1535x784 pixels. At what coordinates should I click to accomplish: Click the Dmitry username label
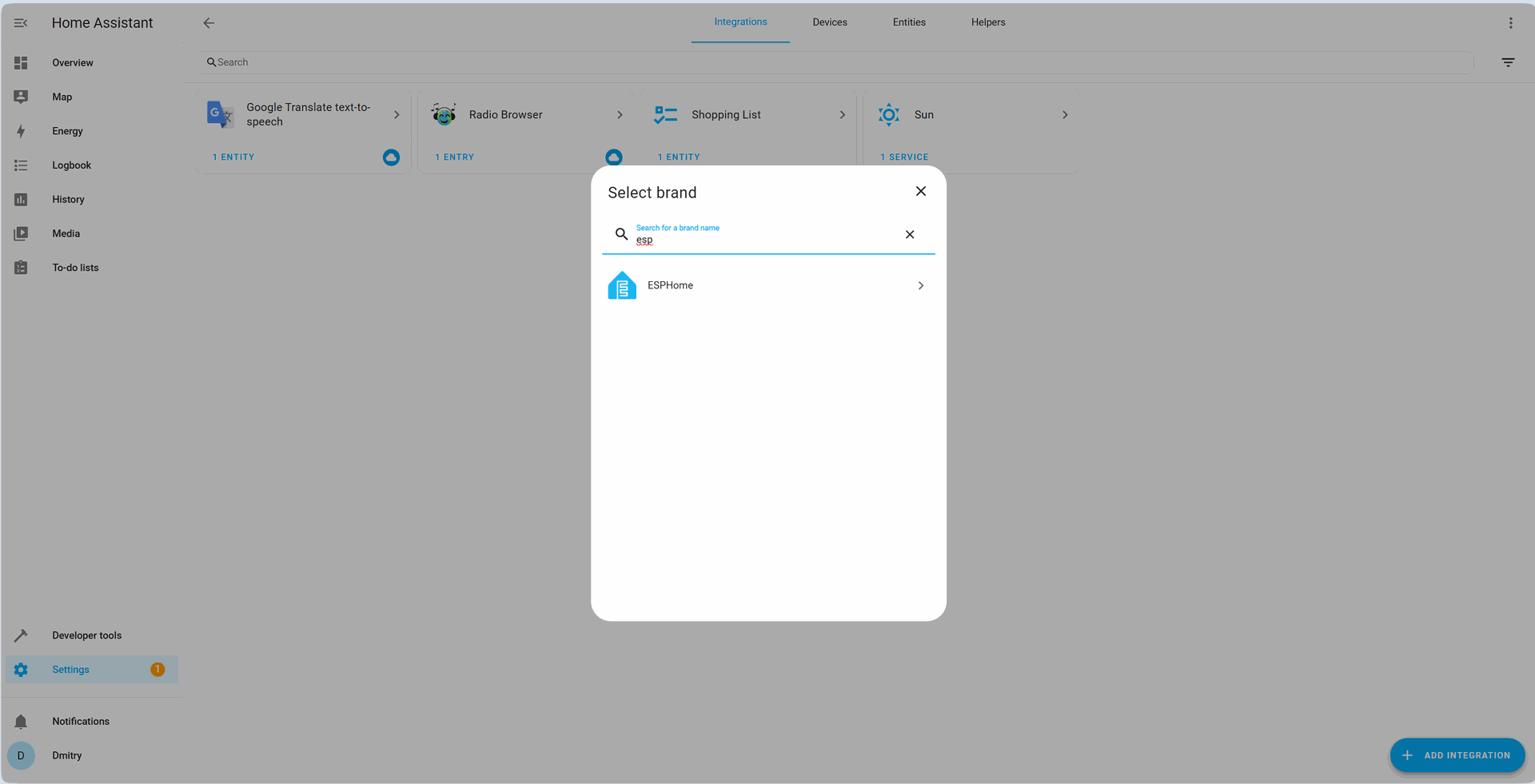[x=67, y=755]
